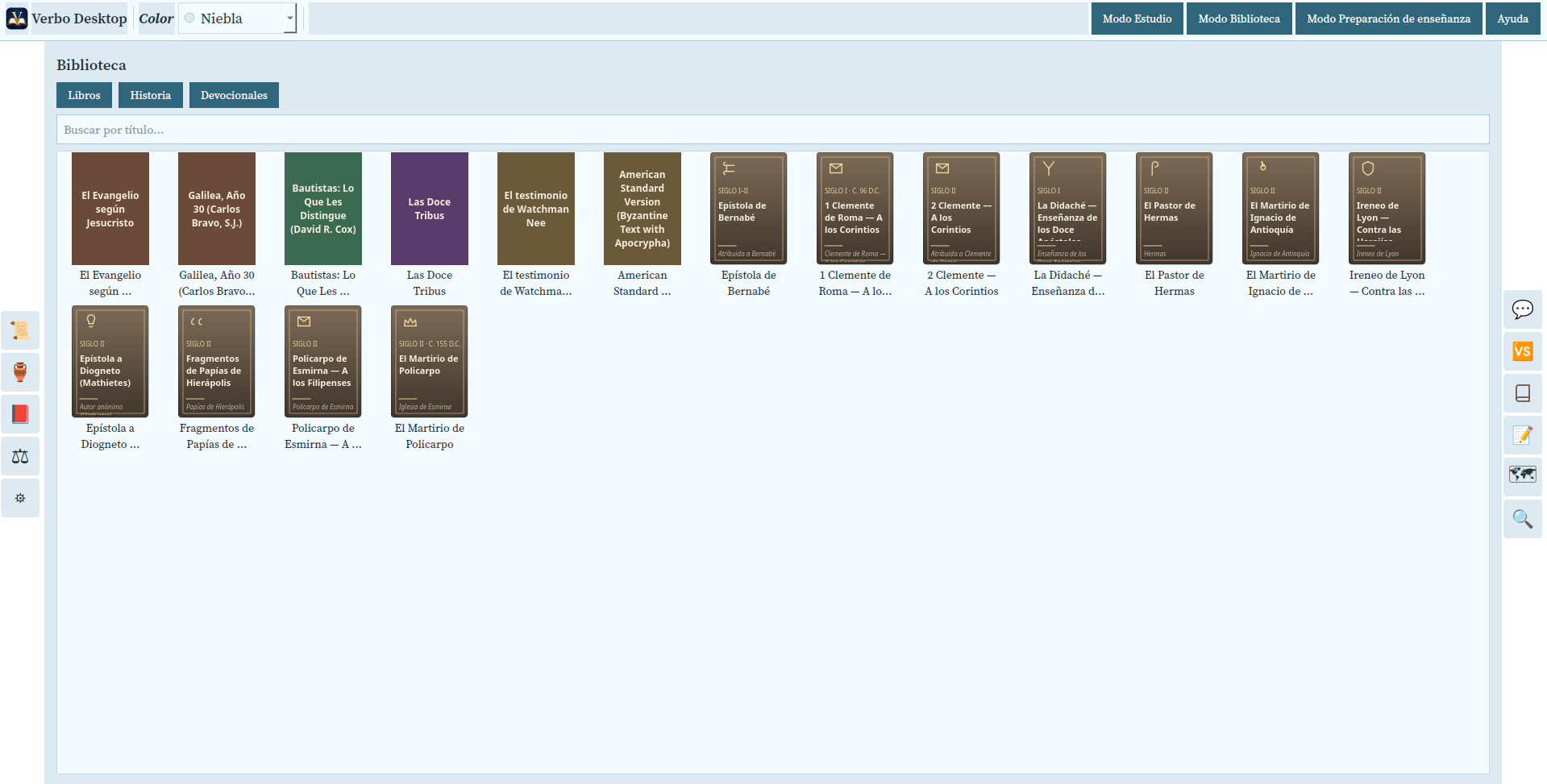This screenshot has height=784, width=1547.
Task: Open Galilea, Año 30 book cover
Action: [x=217, y=209]
